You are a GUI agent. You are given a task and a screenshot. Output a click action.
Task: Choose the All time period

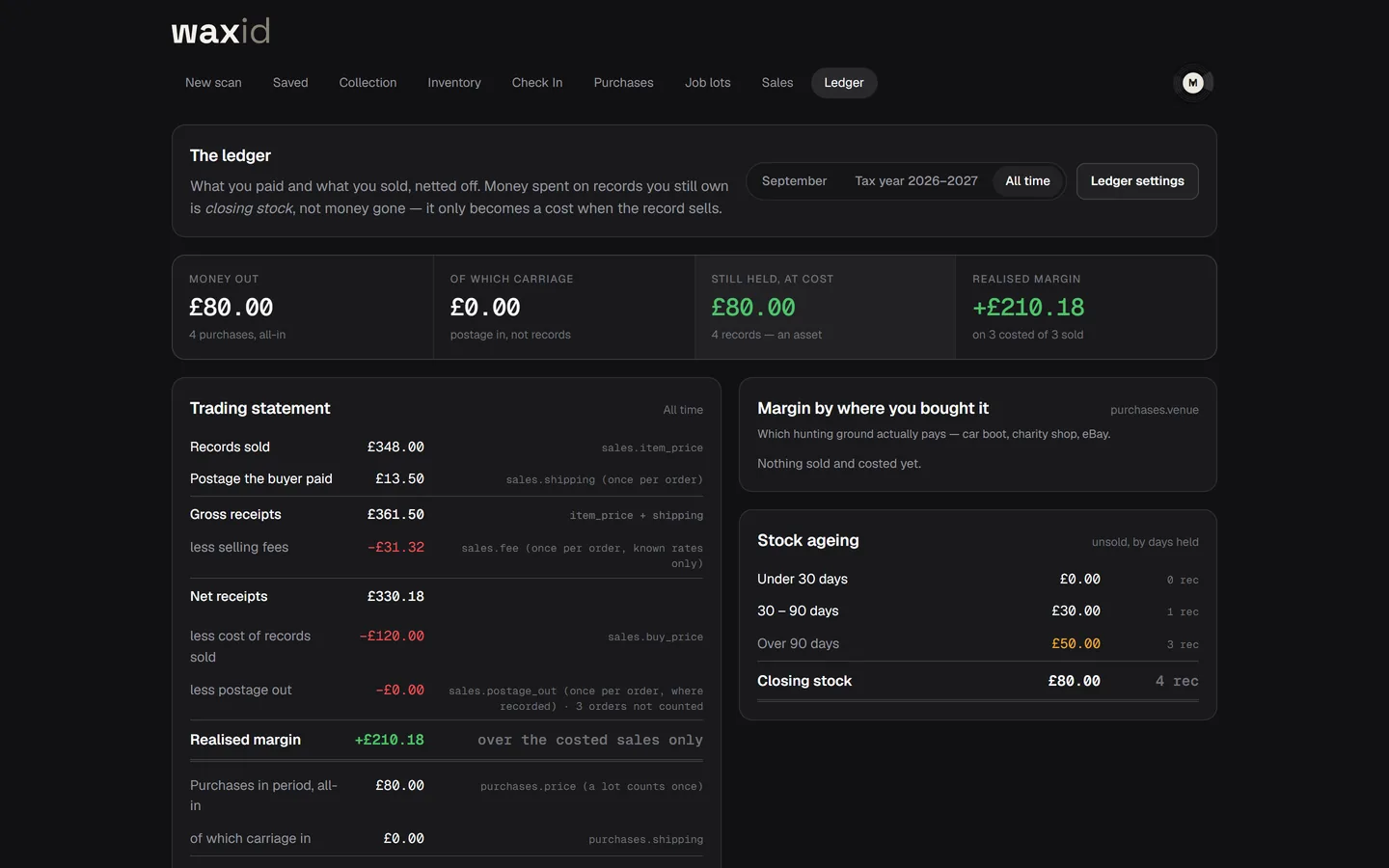(x=1027, y=181)
